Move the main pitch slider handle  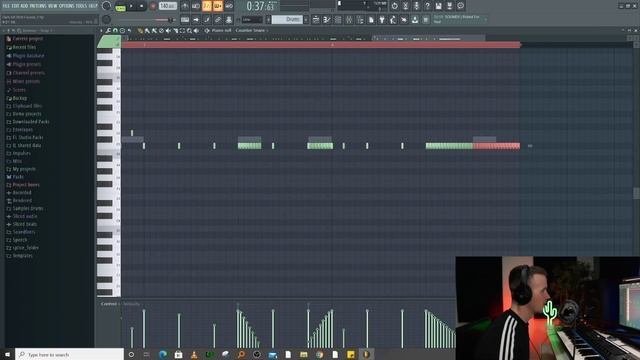click(171, 20)
